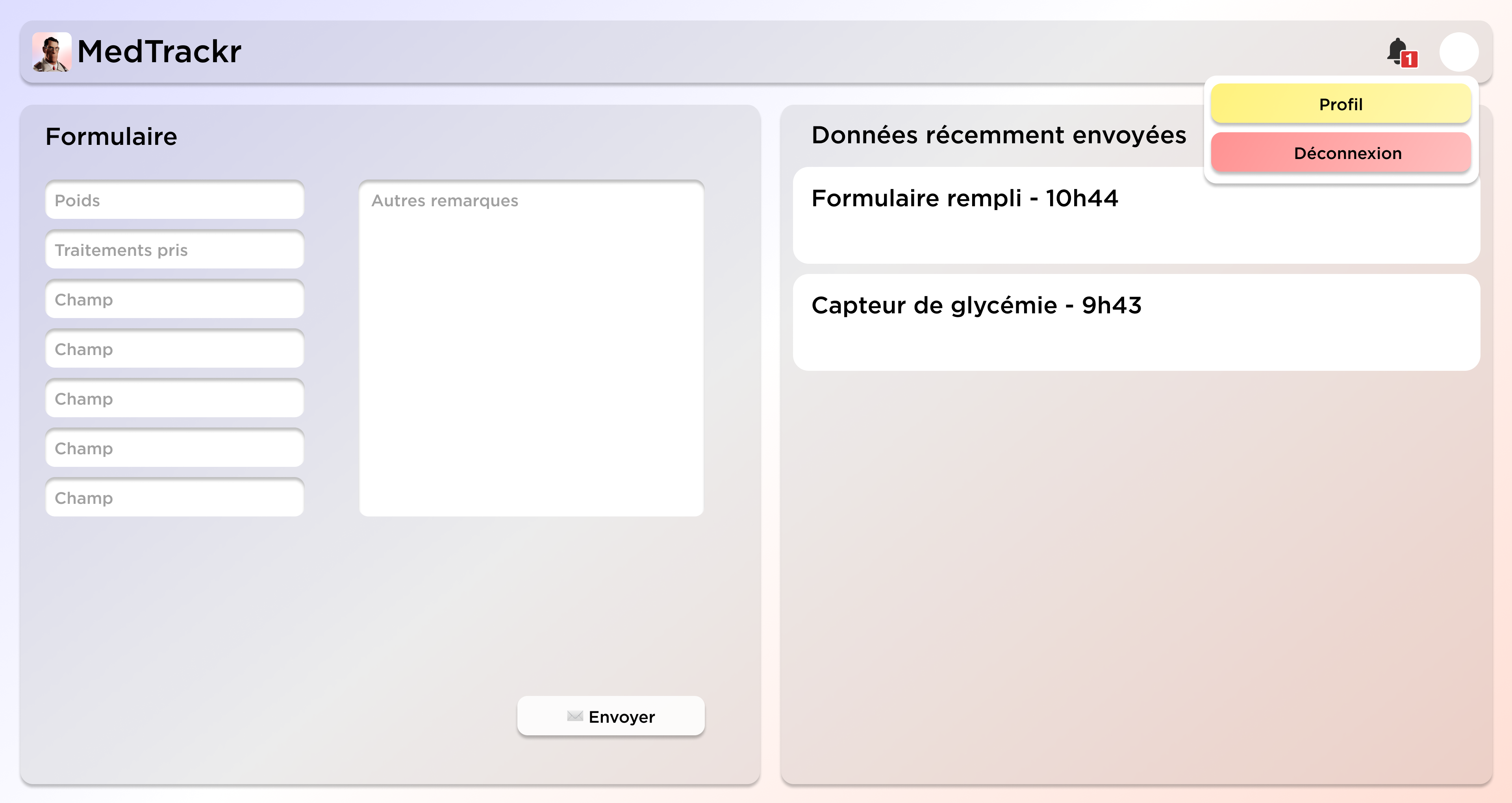Viewport: 1512px width, 803px height.
Task: Click the red notification count badge
Action: pos(1409,59)
